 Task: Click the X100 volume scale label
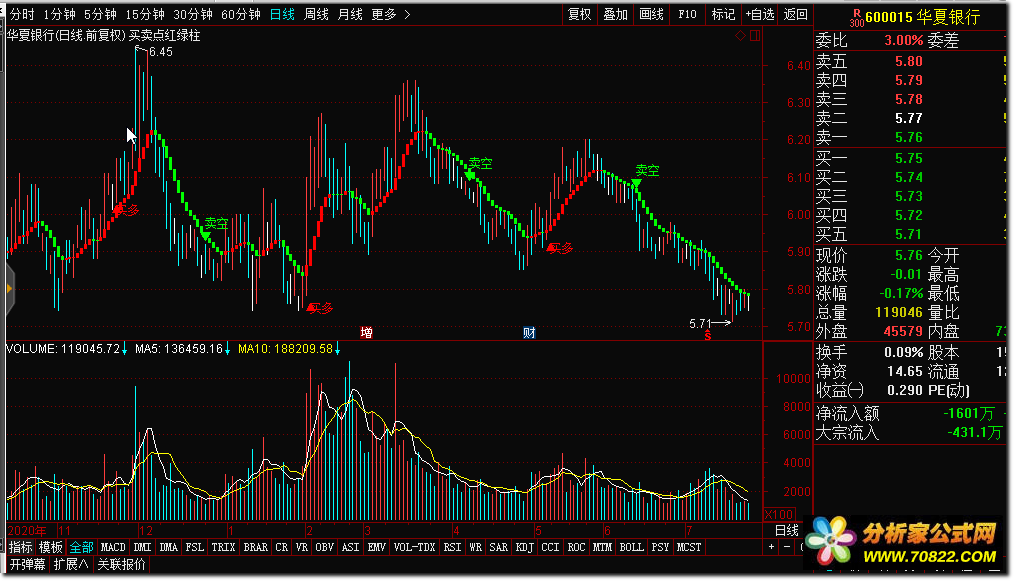coord(779,515)
